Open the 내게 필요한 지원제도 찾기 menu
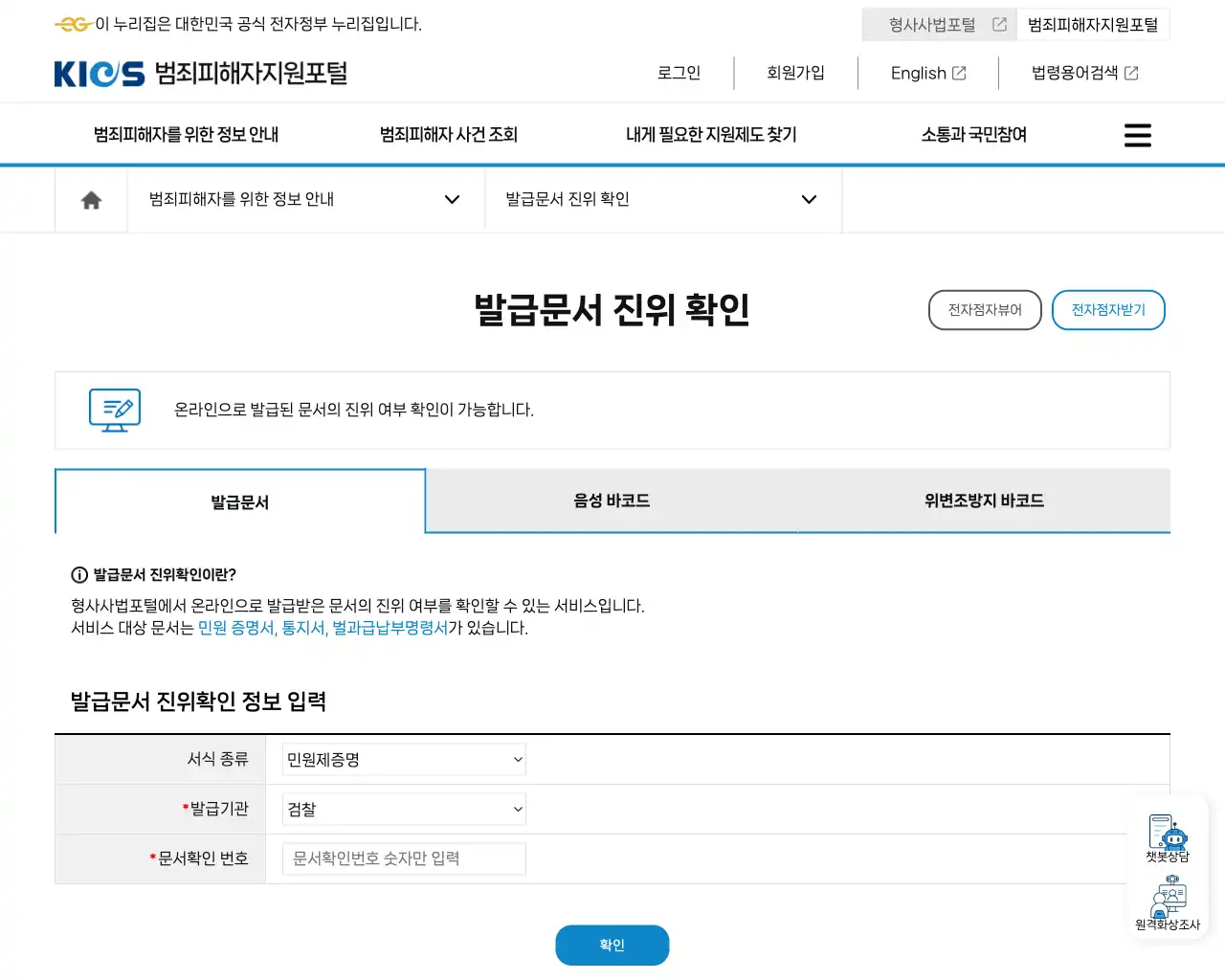The width and height of the screenshot is (1225, 980). coord(711,135)
